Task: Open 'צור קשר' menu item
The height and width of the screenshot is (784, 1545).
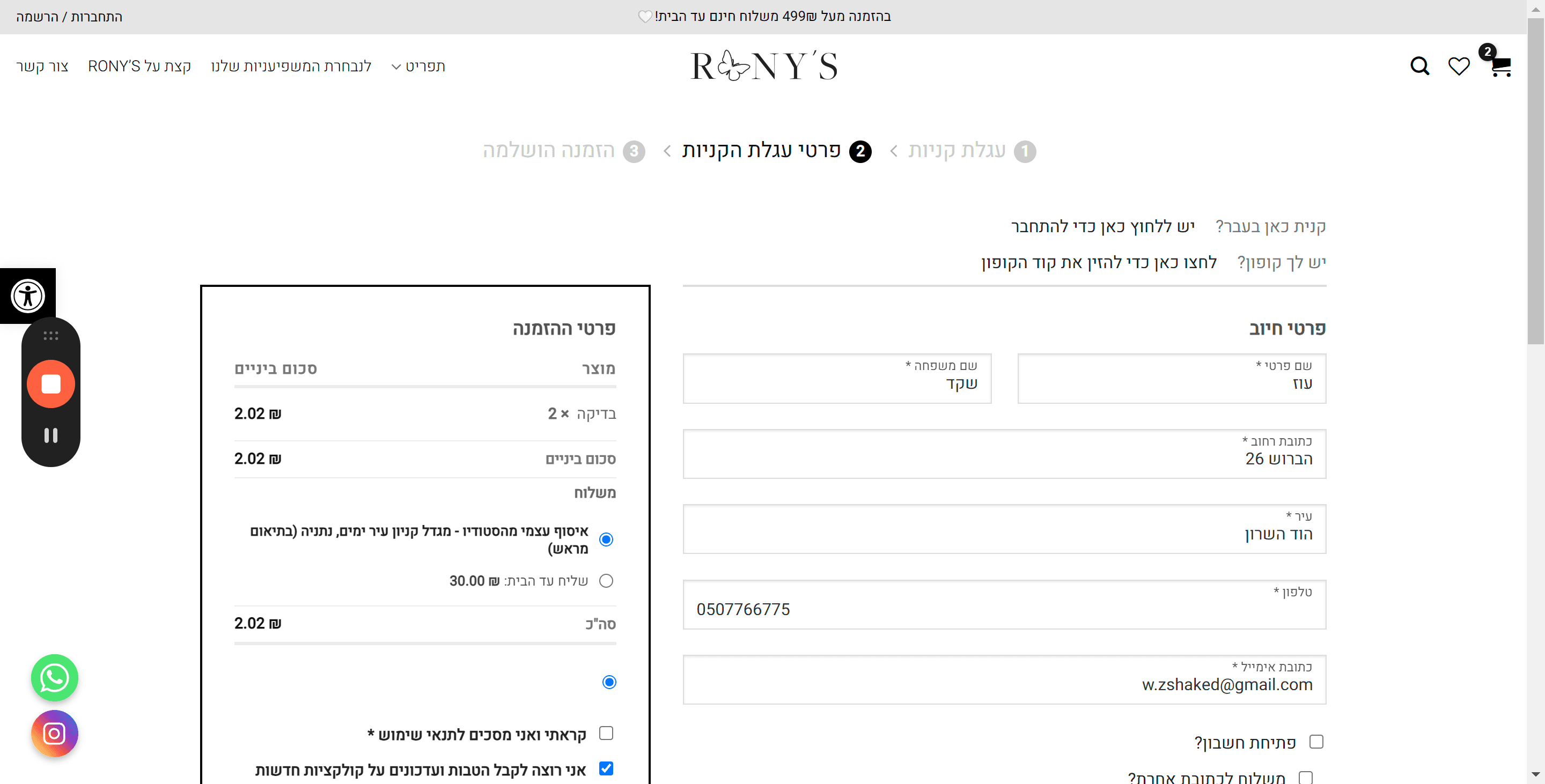Action: coord(42,66)
